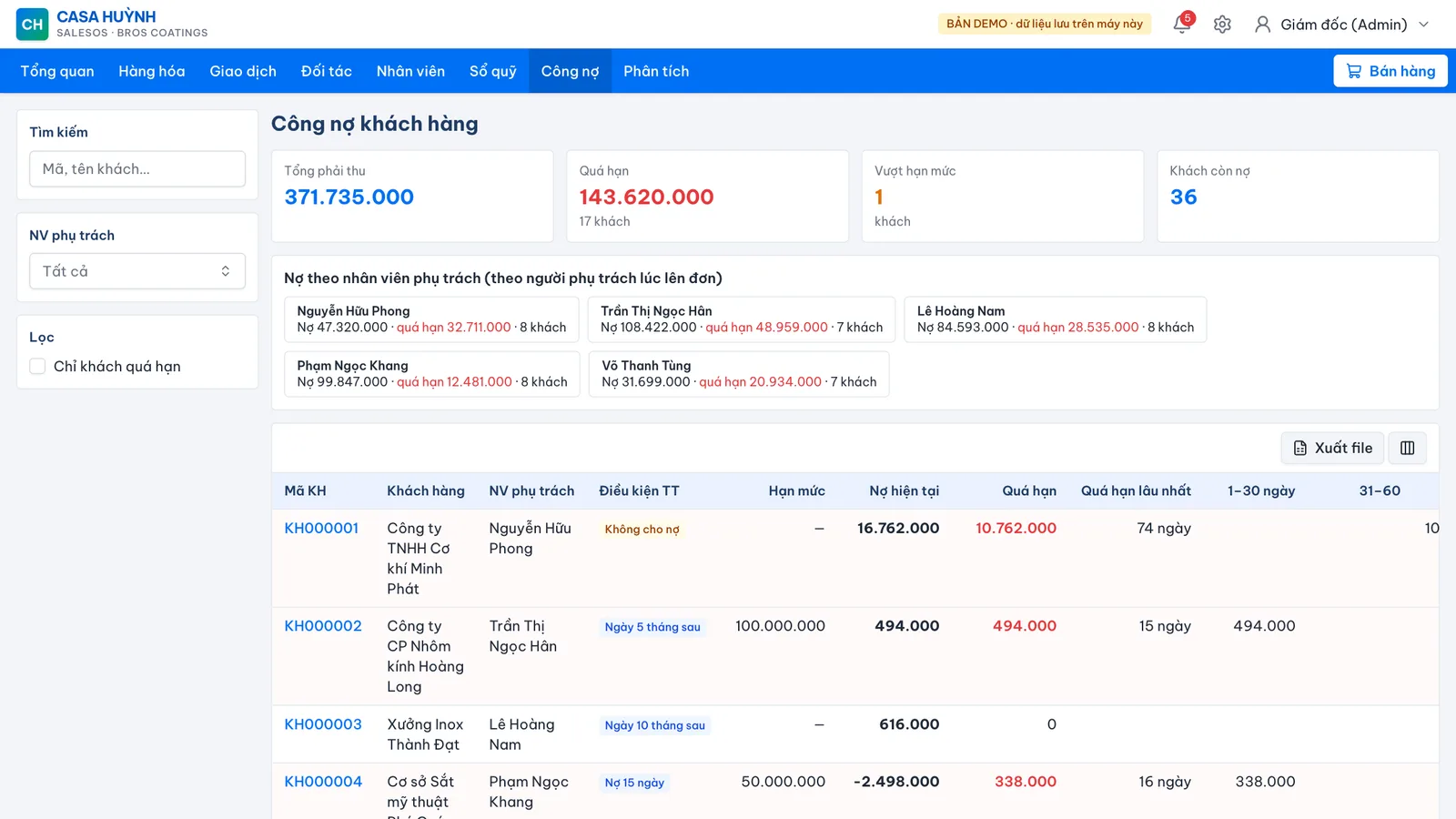Enable the Chỉ khách quá hạn checkbox
The height and width of the screenshot is (819, 1456).
tap(37, 366)
